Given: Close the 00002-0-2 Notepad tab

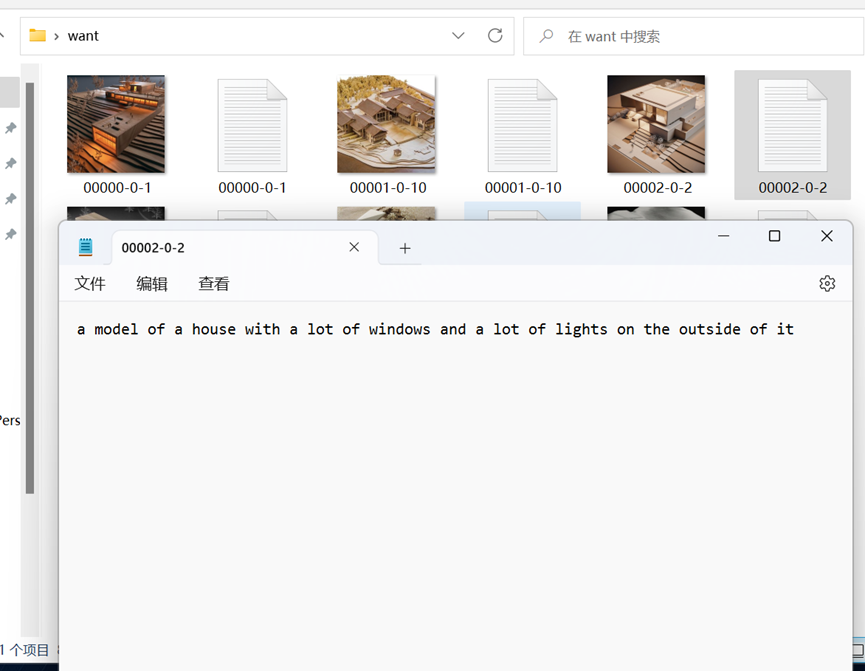Looking at the screenshot, I should coord(354,247).
